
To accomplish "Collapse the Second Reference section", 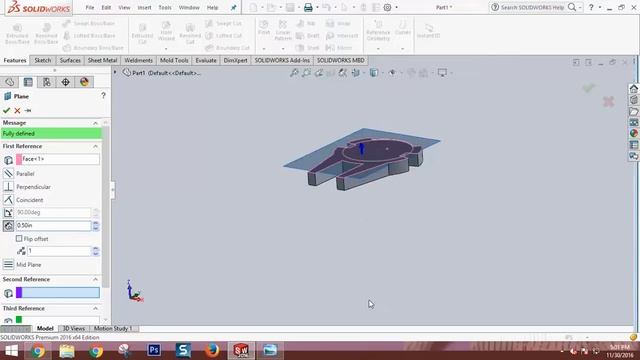I will click(96, 280).
